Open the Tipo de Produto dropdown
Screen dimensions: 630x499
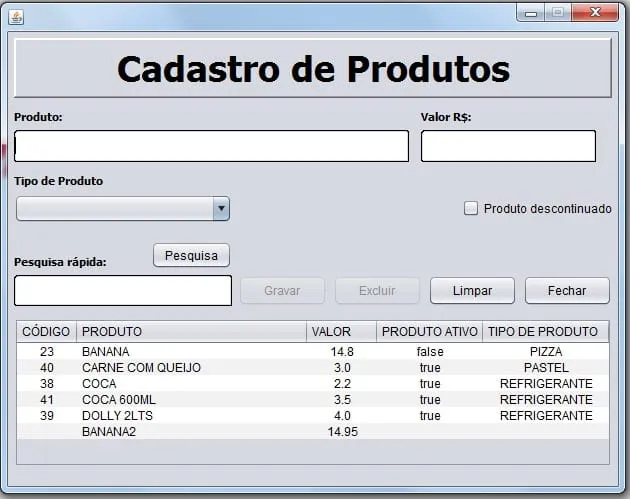tap(221, 208)
